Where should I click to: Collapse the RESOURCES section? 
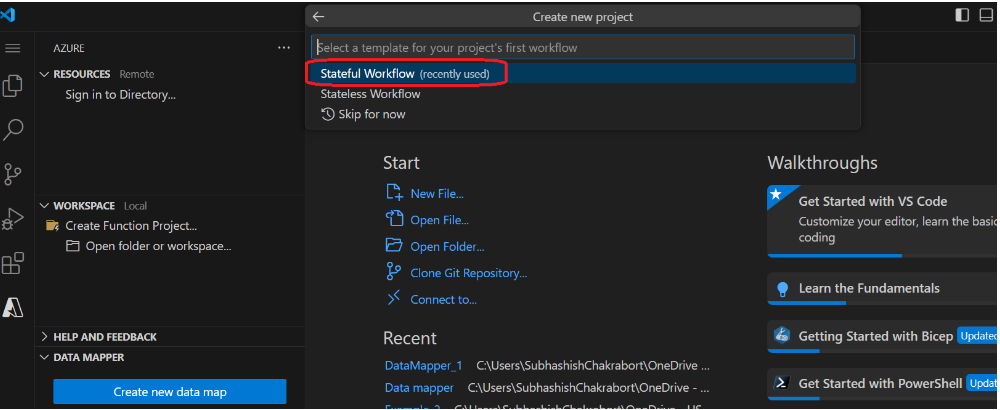point(44,74)
